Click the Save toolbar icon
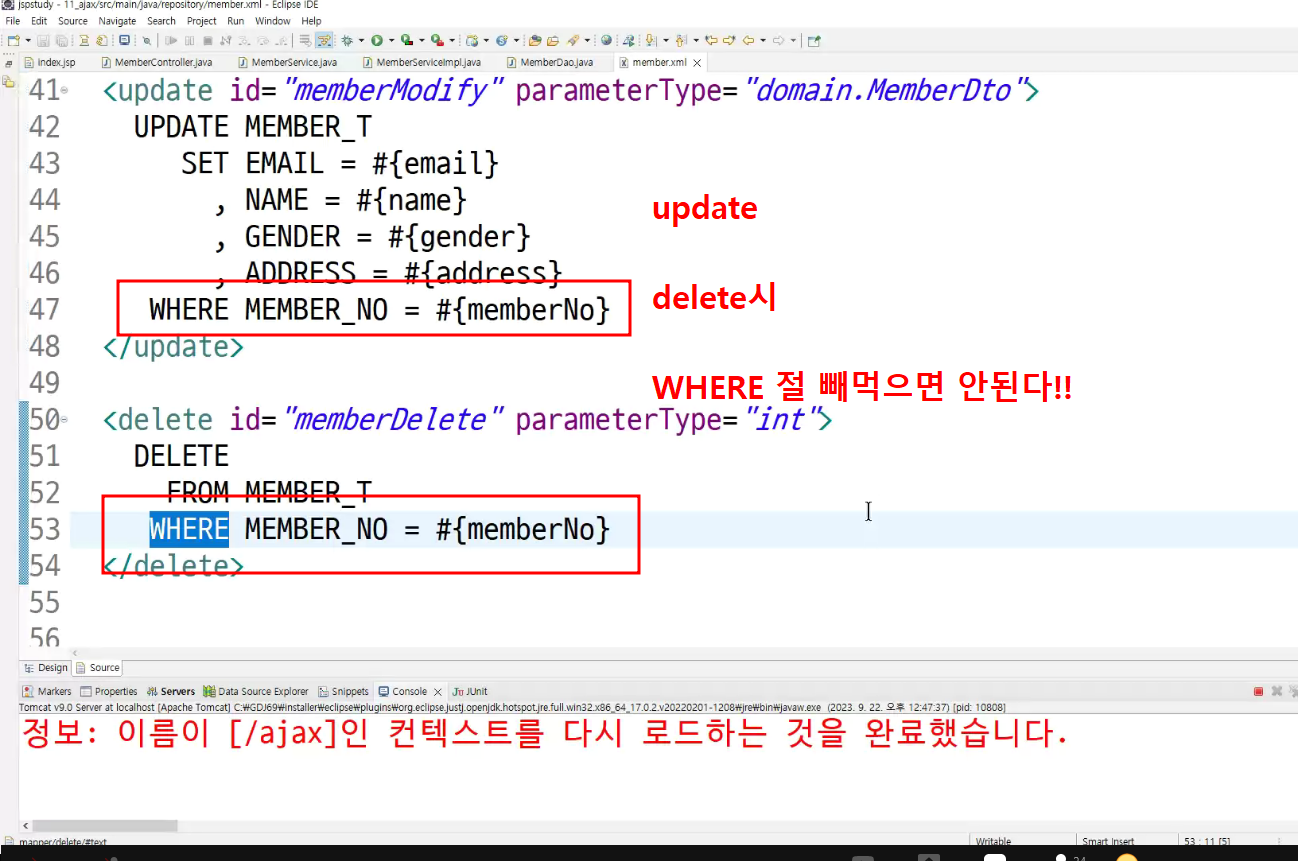This screenshot has width=1298, height=861. (x=43, y=41)
